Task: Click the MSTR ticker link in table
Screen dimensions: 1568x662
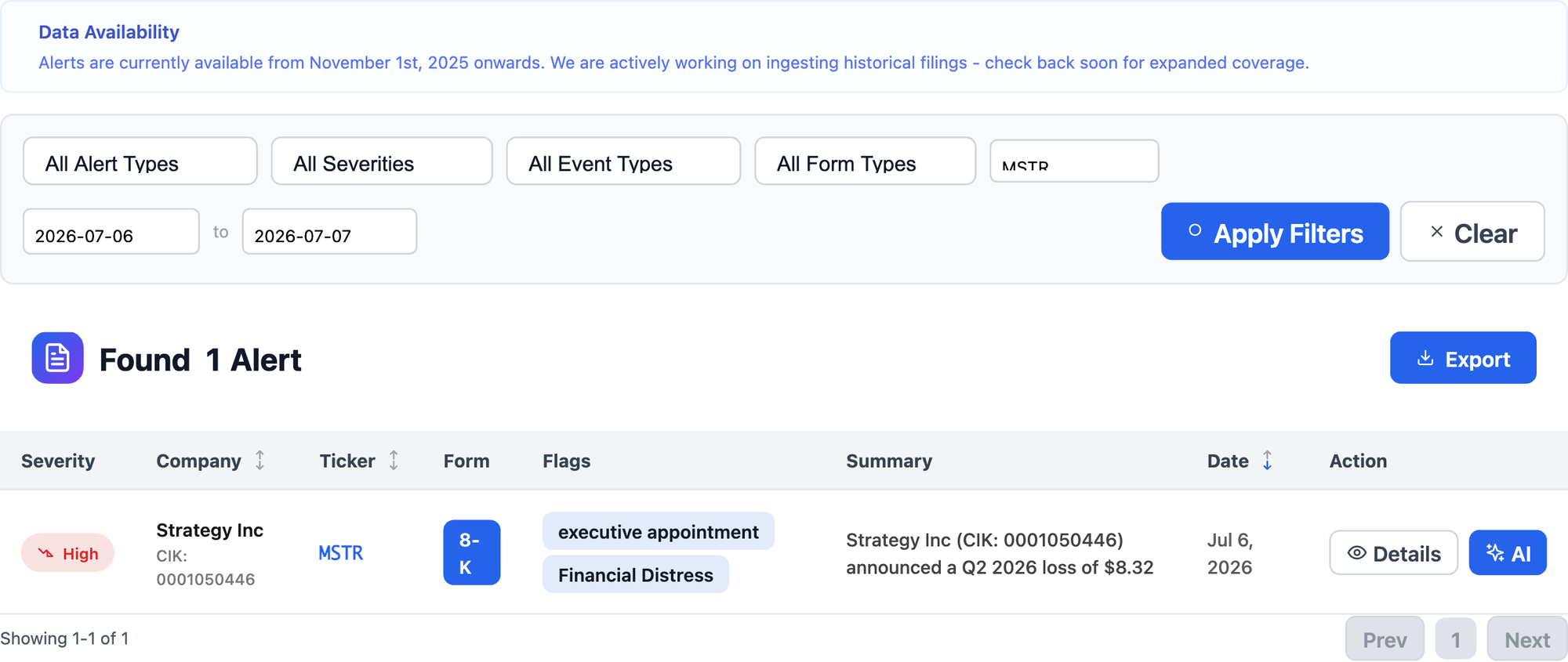Action: click(340, 553)
